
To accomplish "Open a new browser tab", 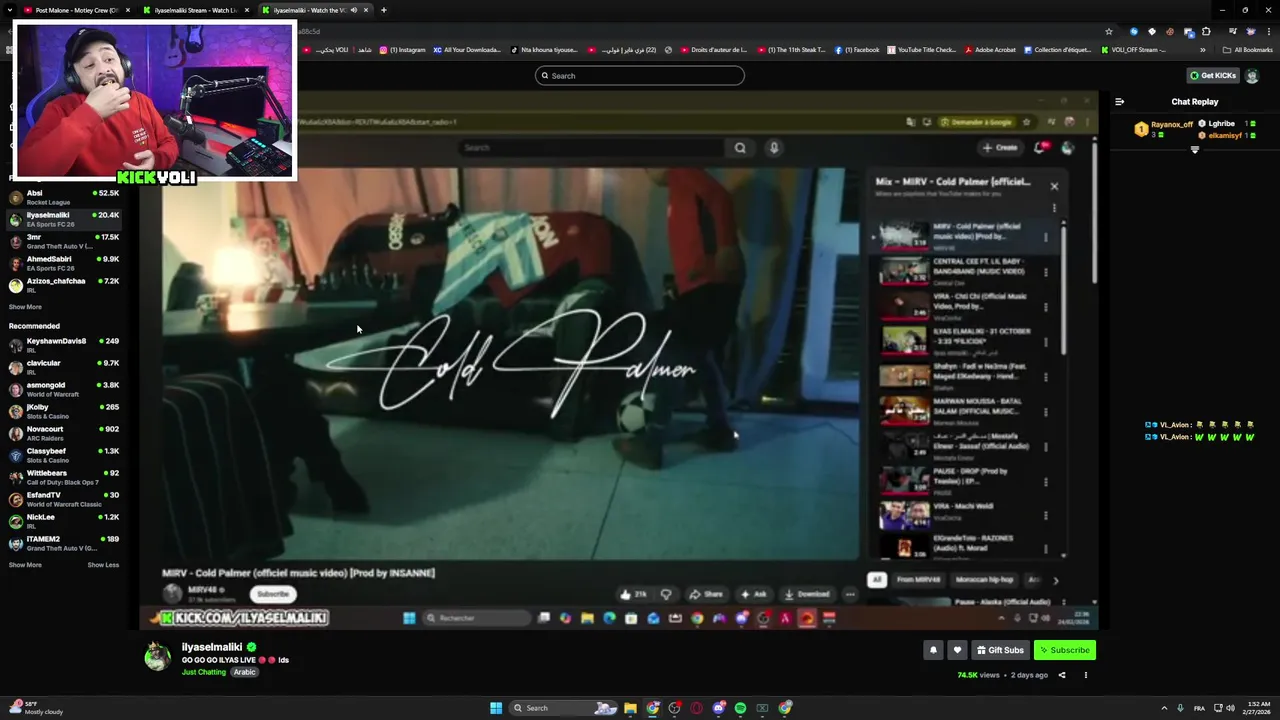I will [383, 10].
